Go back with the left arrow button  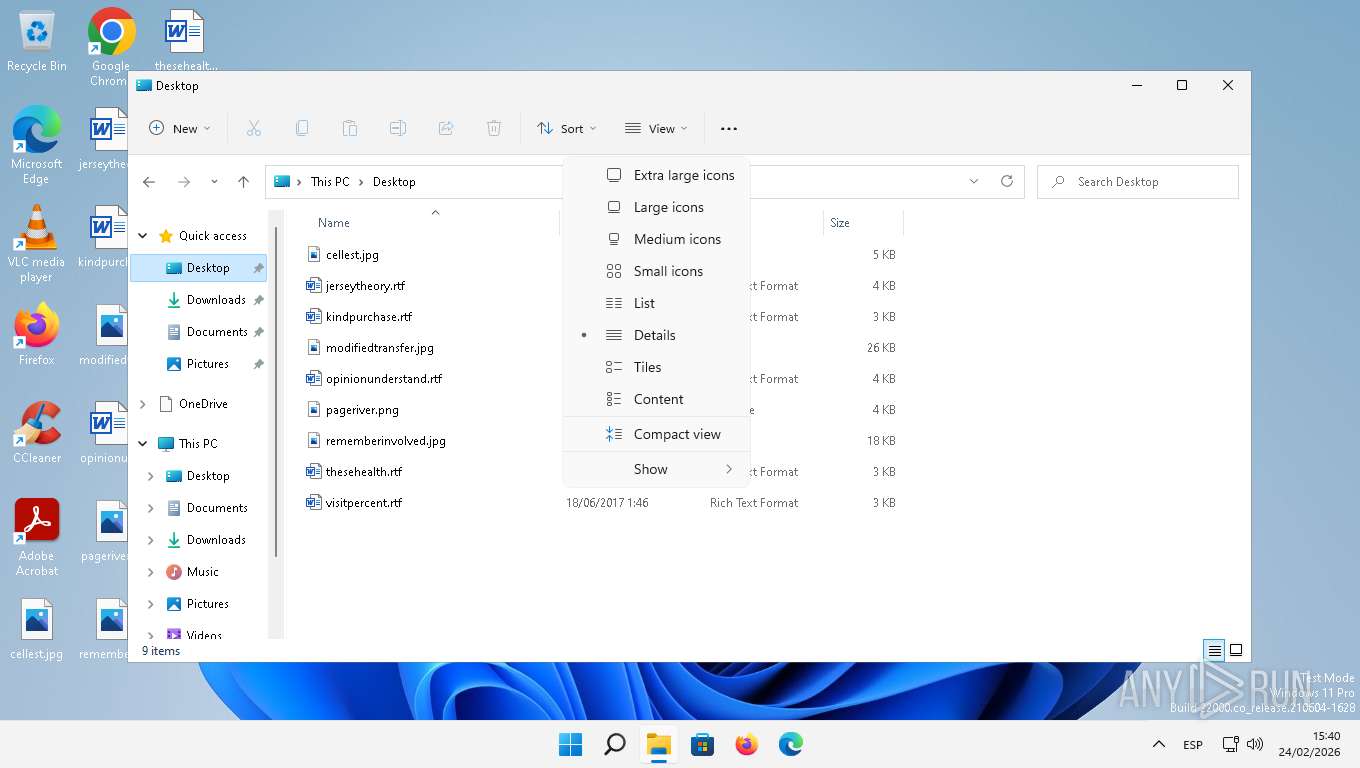pos(149,182)
